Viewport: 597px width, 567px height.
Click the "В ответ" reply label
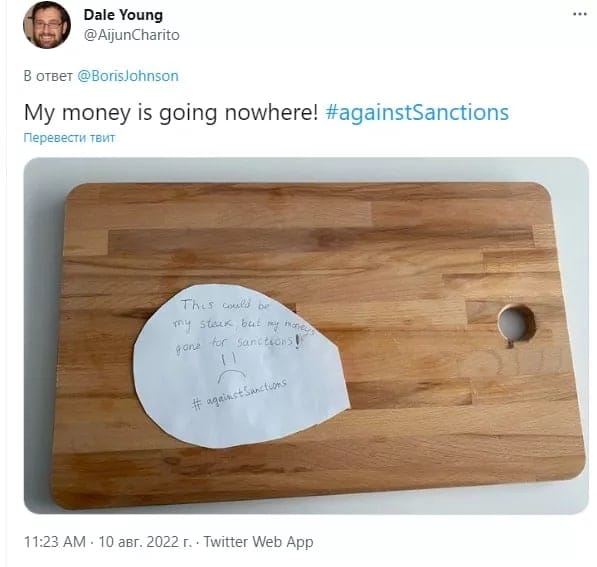48,76
